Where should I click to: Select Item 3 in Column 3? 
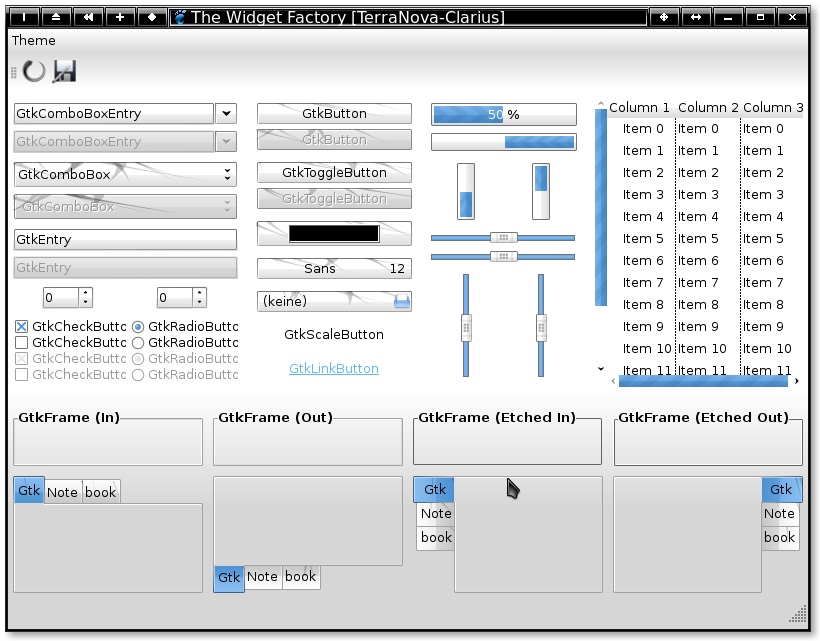click(x=763, y=195)
